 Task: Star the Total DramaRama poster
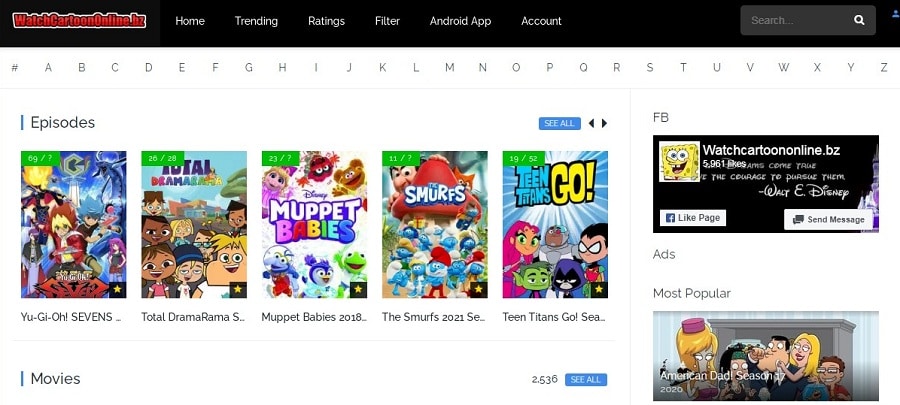238,290
